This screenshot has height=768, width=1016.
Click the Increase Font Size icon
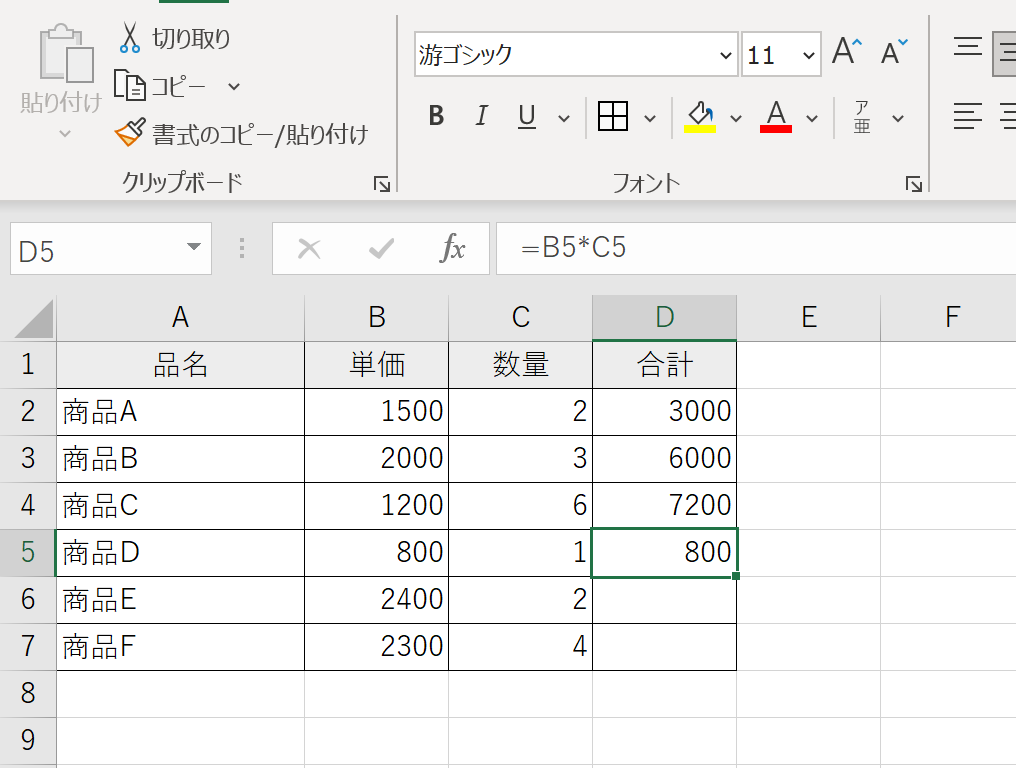(x=846, y=53)
